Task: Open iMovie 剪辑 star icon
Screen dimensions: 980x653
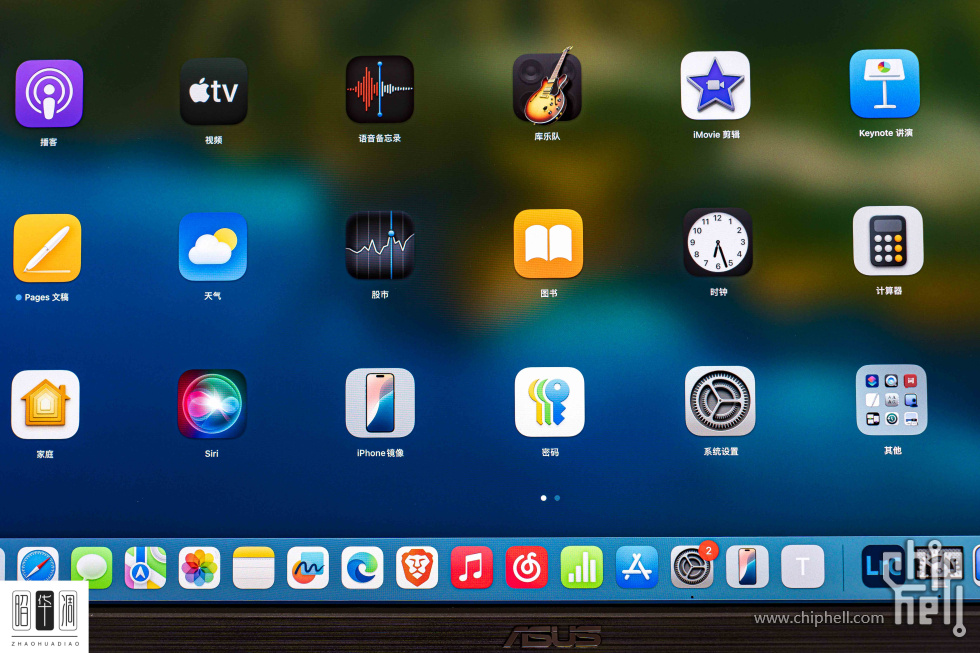Action: click(x=716, y=86)
